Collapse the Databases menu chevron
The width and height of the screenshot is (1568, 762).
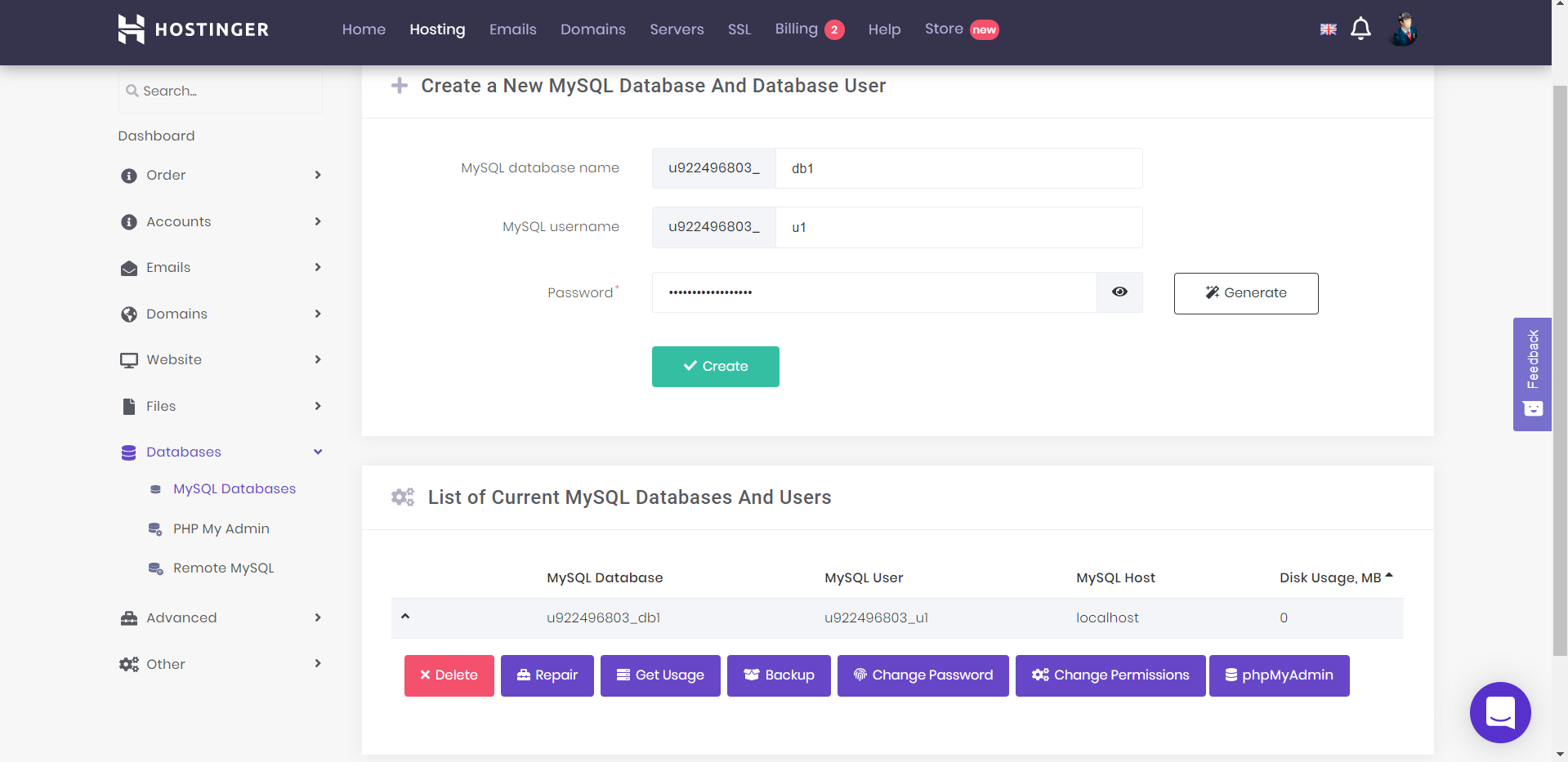click(318, 452)
